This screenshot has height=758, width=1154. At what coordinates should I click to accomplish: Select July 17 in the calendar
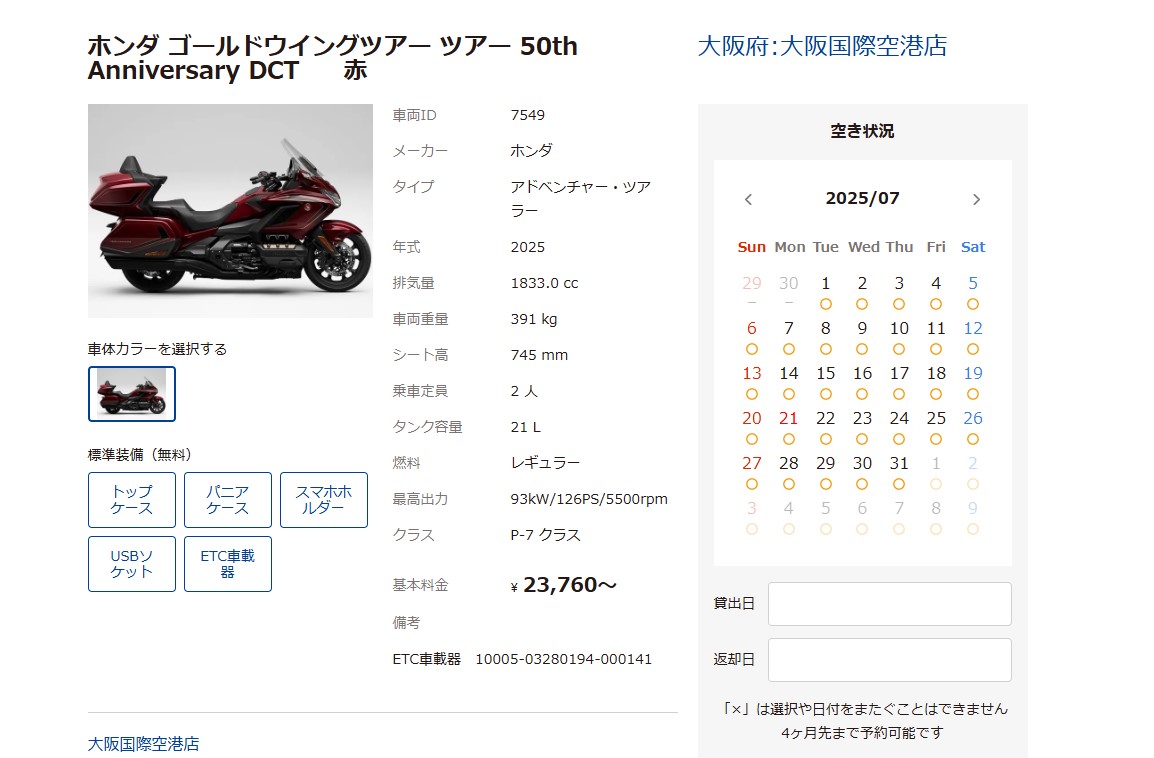click(899, 382)
